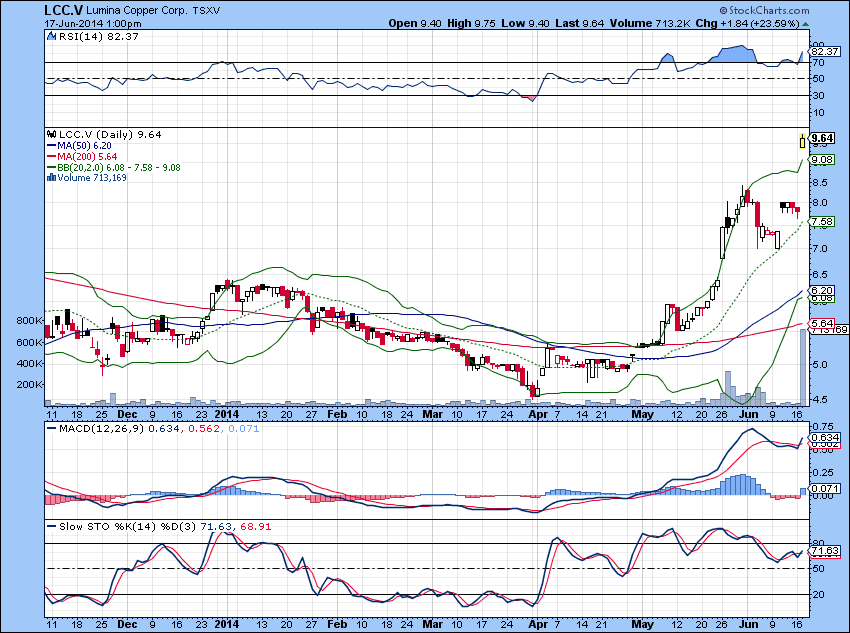Click the Volume 713,169 legend entry

tap(92, 177)
